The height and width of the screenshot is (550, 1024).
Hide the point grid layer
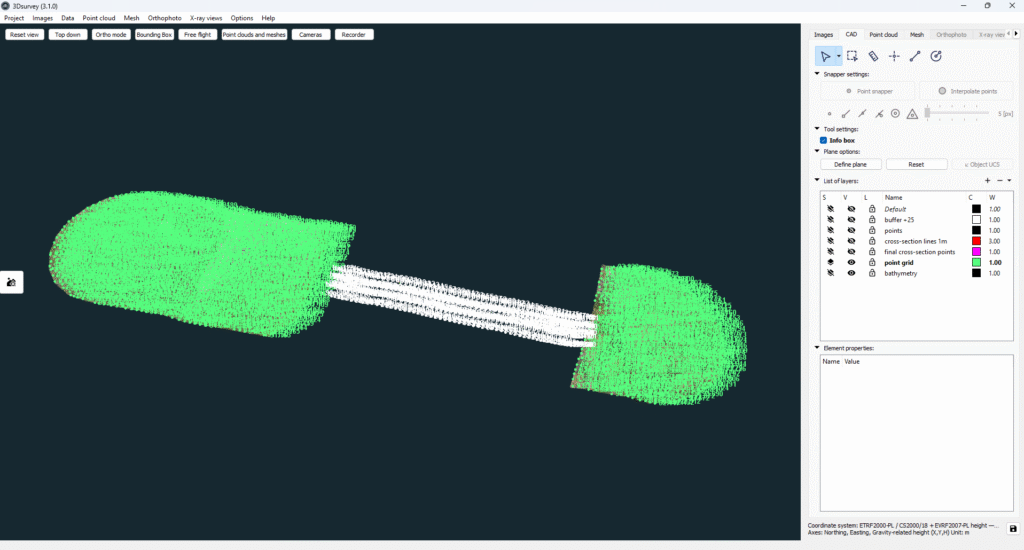851,262
